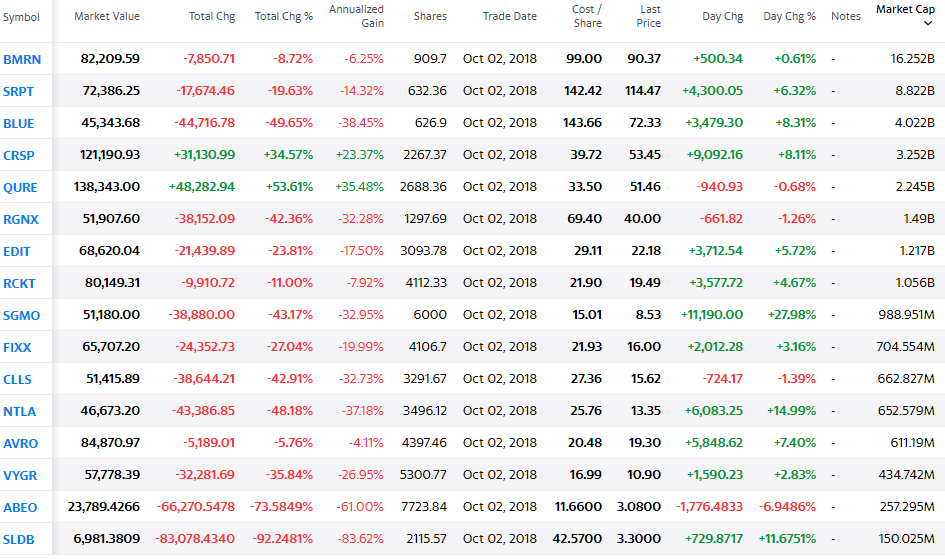The image size is (945, 559).
Task: Sort by Total Chg % column
Action: point(283,17)
